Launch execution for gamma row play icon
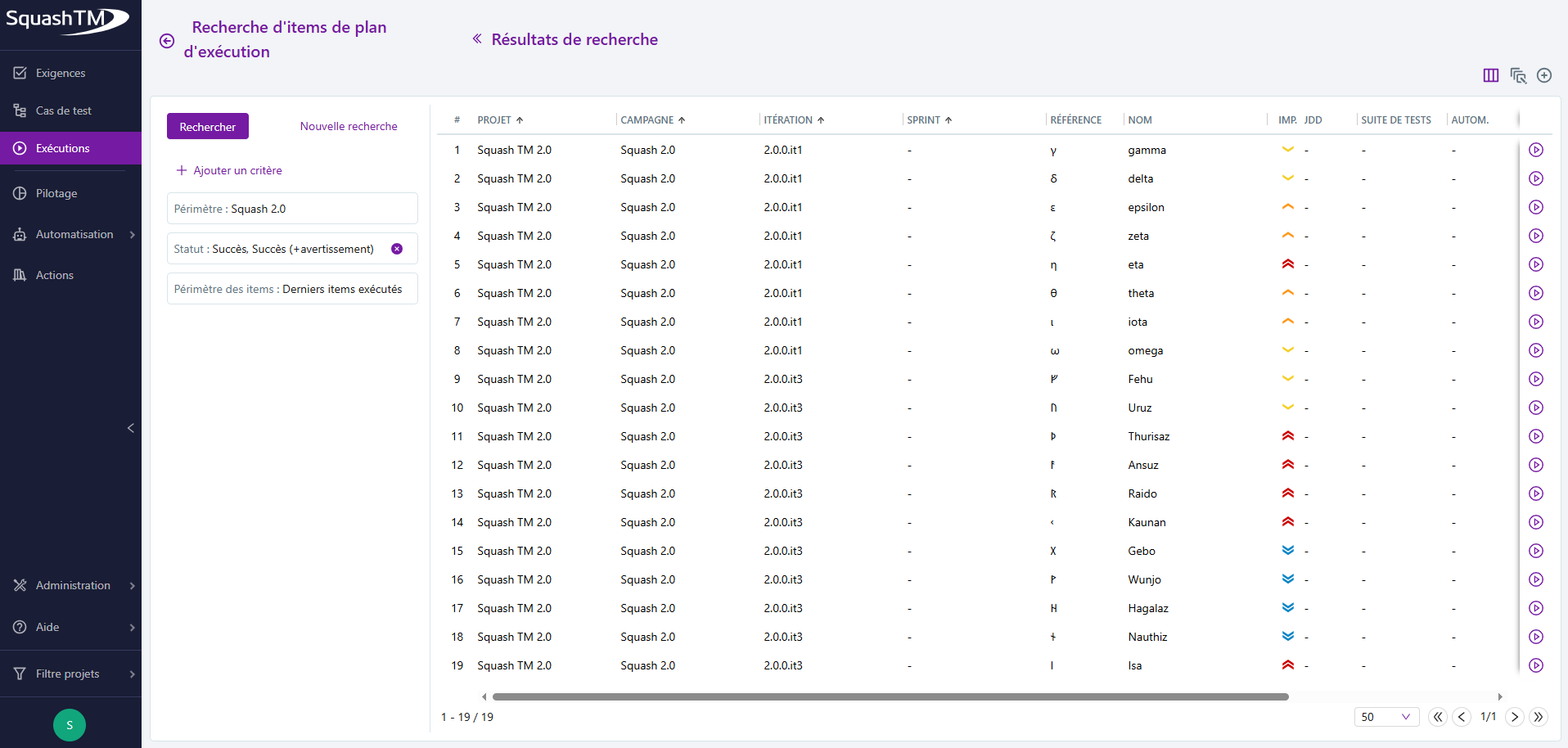Screen dimensions: 1568x748 click(x=1536, y=150)
